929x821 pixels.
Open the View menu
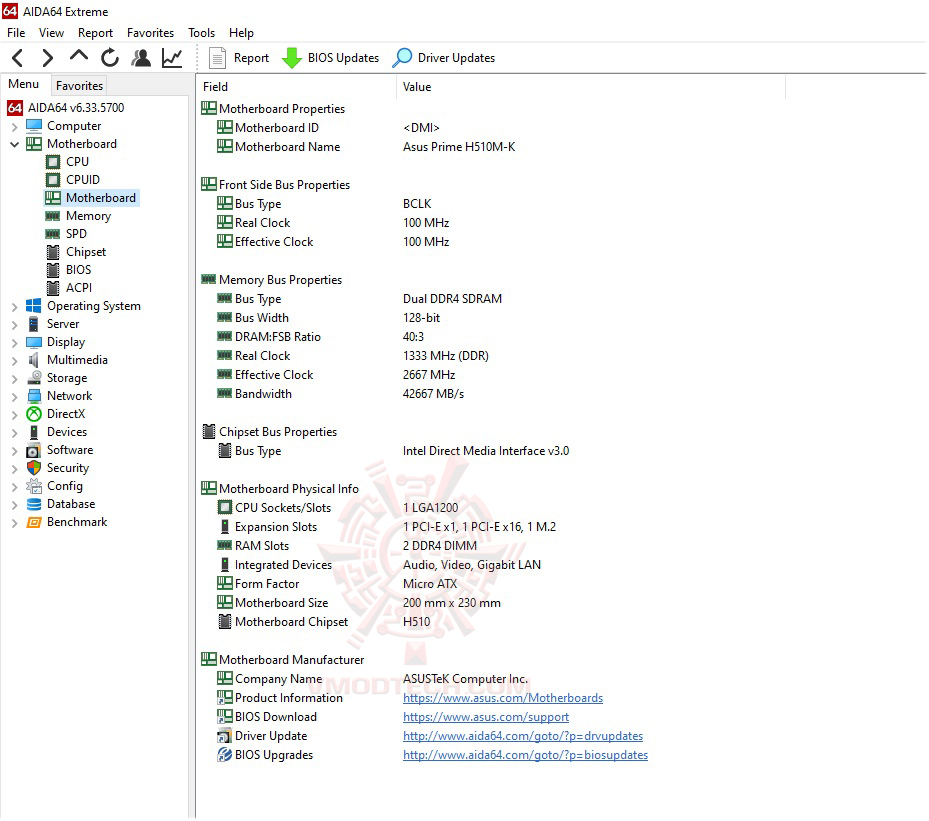pyautogui.click(x=52, y=33)
